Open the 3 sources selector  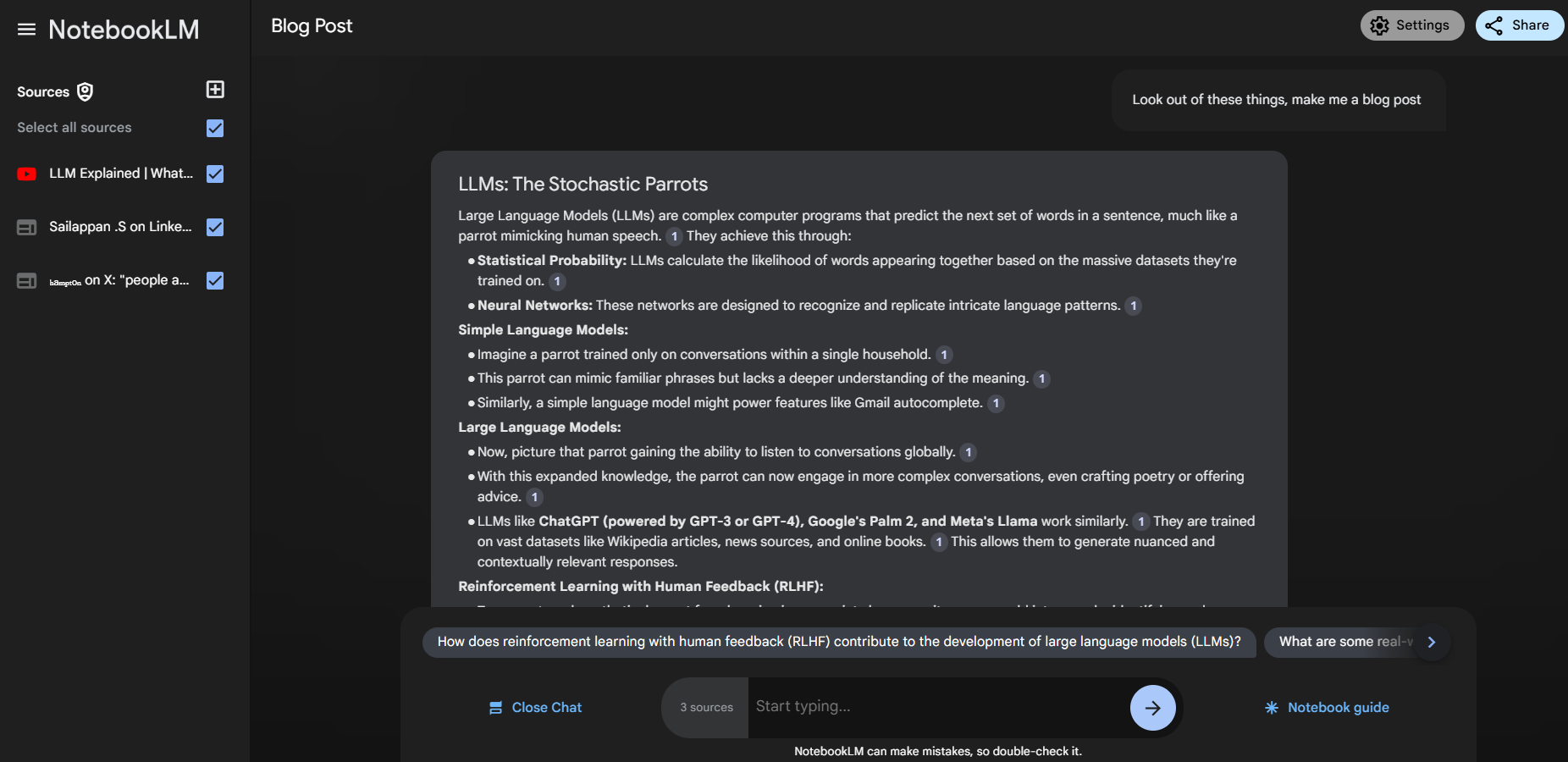tap(706, 708)
